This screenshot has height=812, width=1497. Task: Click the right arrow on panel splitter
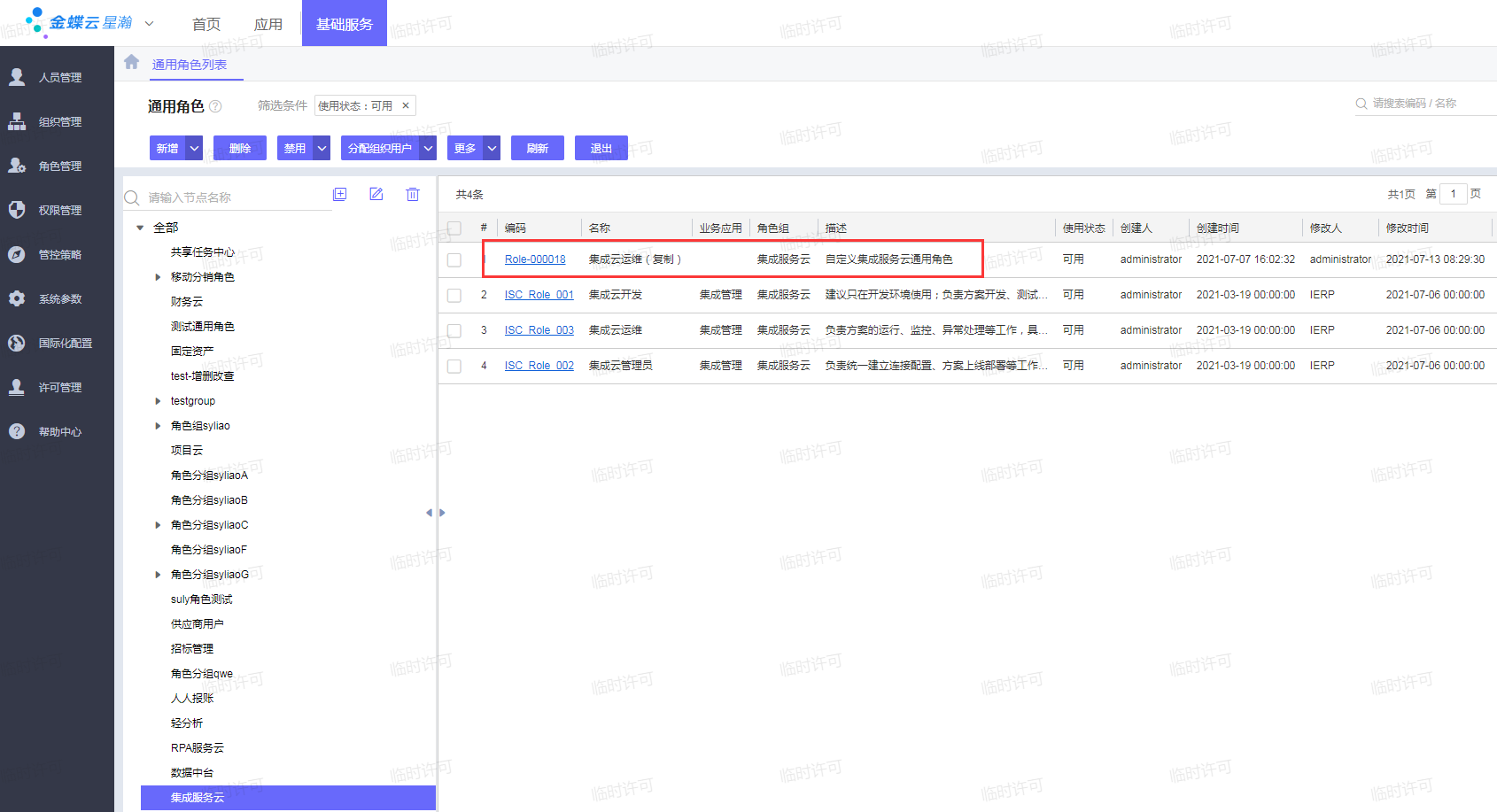pyautogui.click(x=442, y=513)
